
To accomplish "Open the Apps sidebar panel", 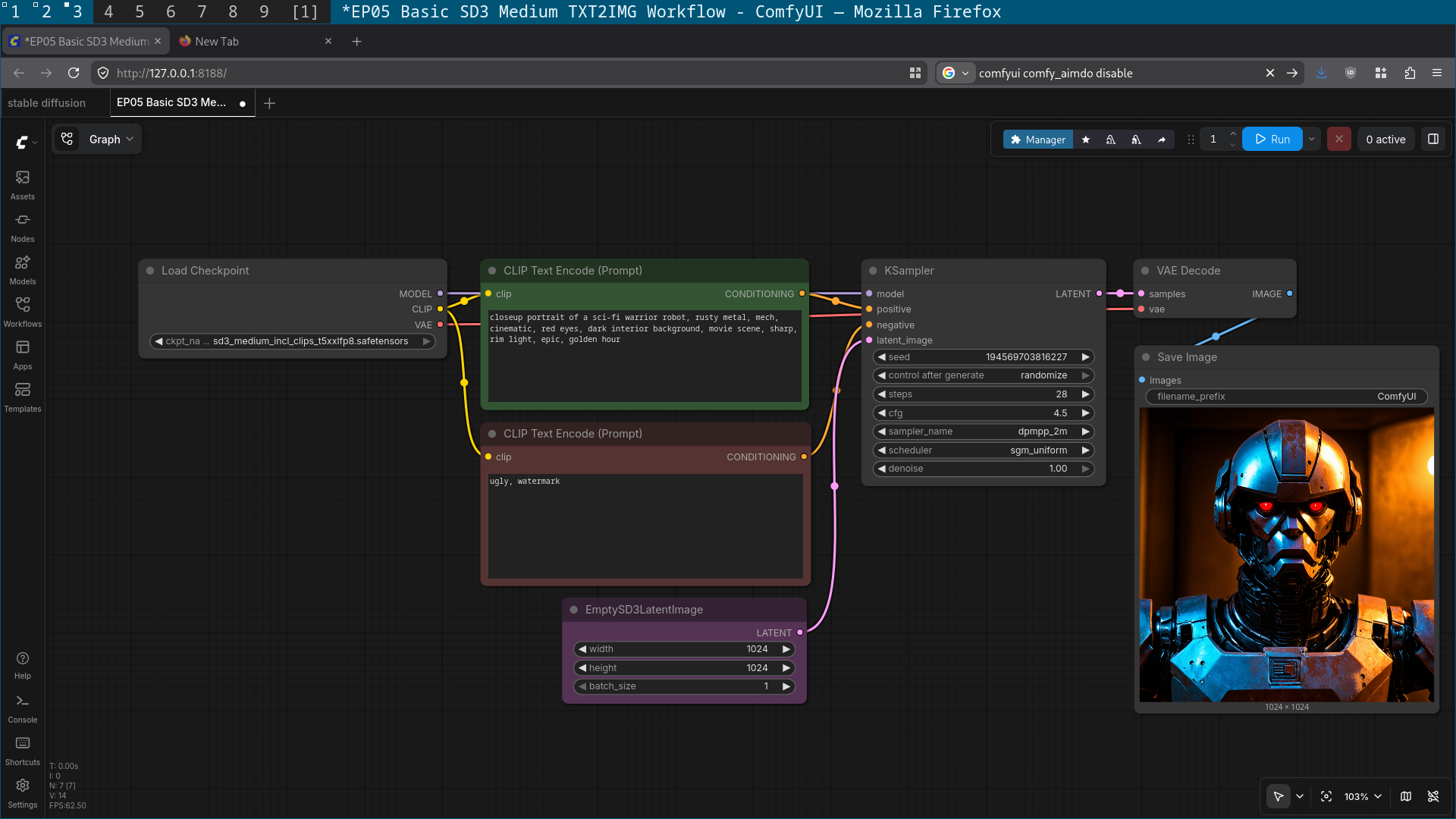I will pos(23,355).
